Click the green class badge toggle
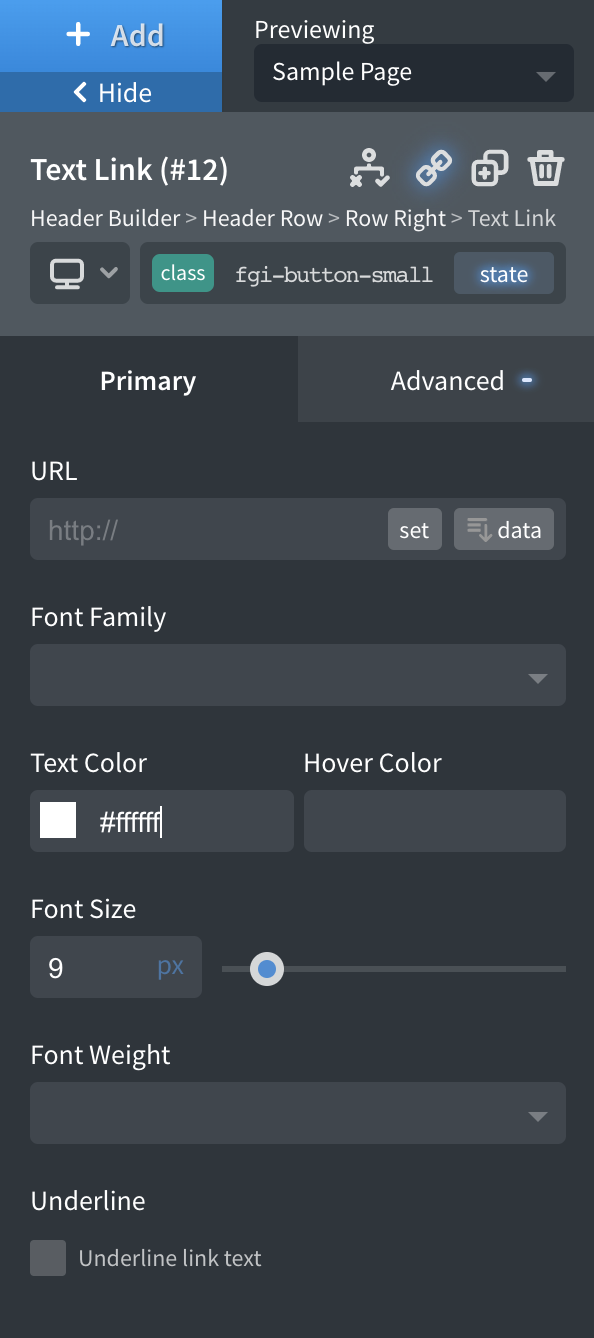Image resolution: width=594 pixels, height=1338 pixels. pyautogui.click(x=182, y=272)
